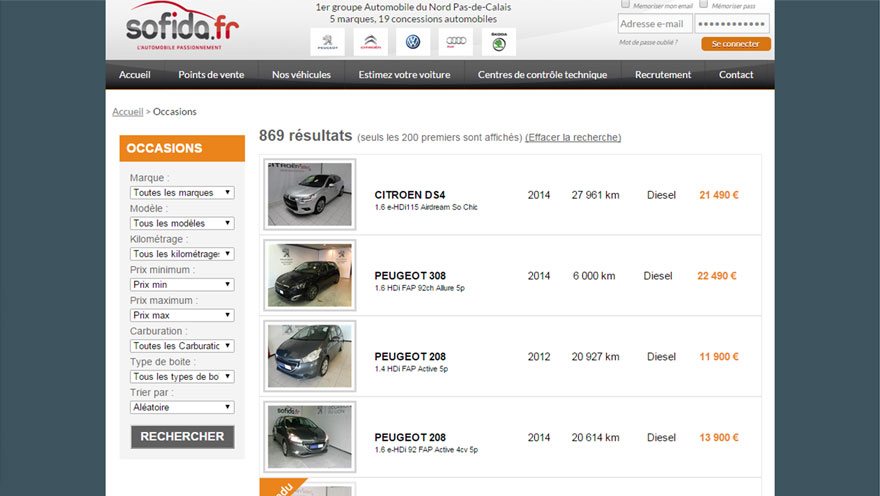
Task: Click the sofida.fr site logo
Action: click(x=181, y=26)
